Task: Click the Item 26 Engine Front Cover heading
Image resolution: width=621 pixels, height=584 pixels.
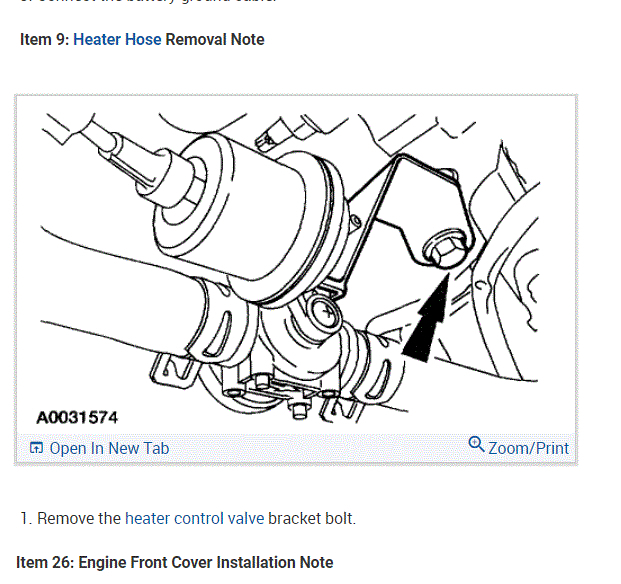Action: 175,562
